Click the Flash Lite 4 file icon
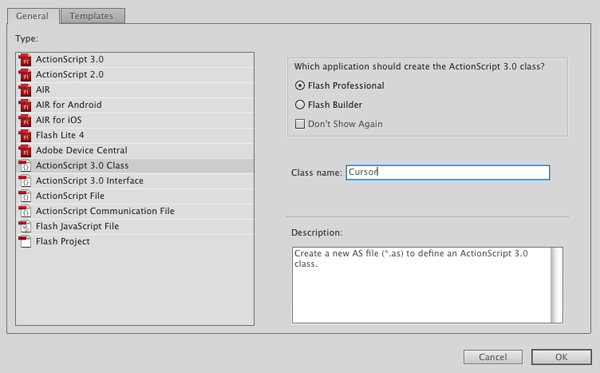The image size is (600, 373). (25, 135)
